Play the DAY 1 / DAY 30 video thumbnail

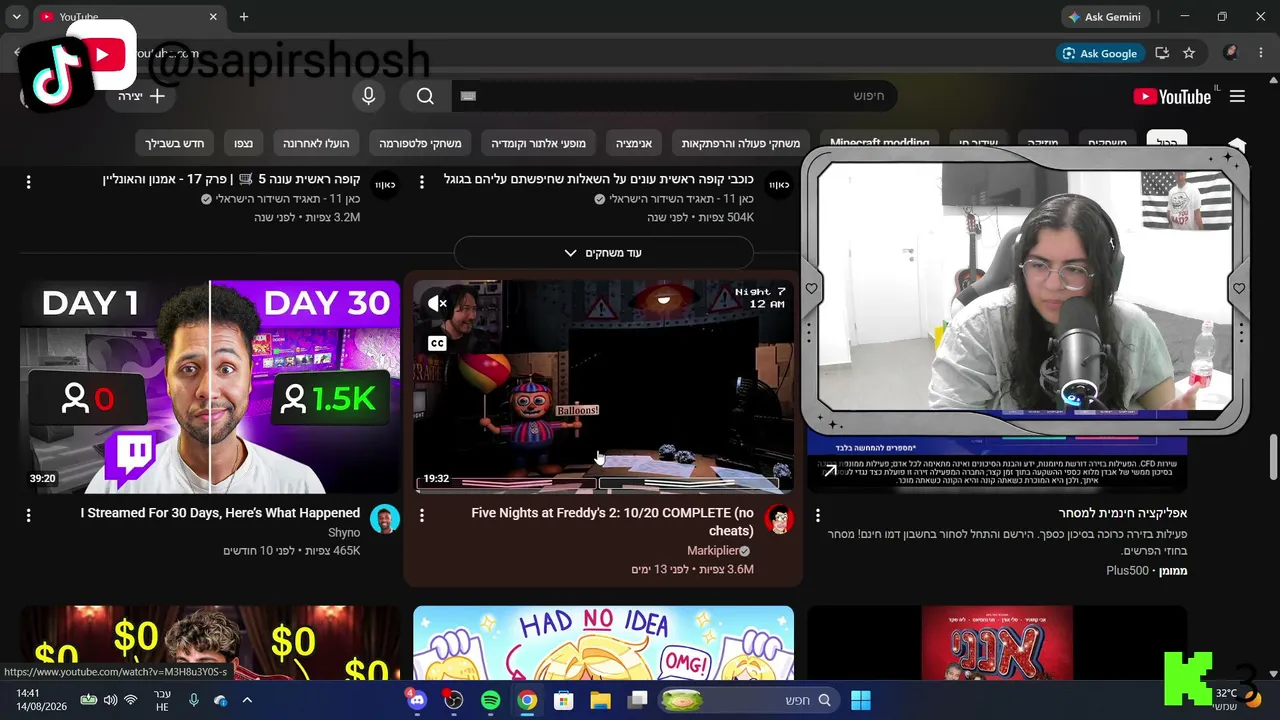(210, 387)
